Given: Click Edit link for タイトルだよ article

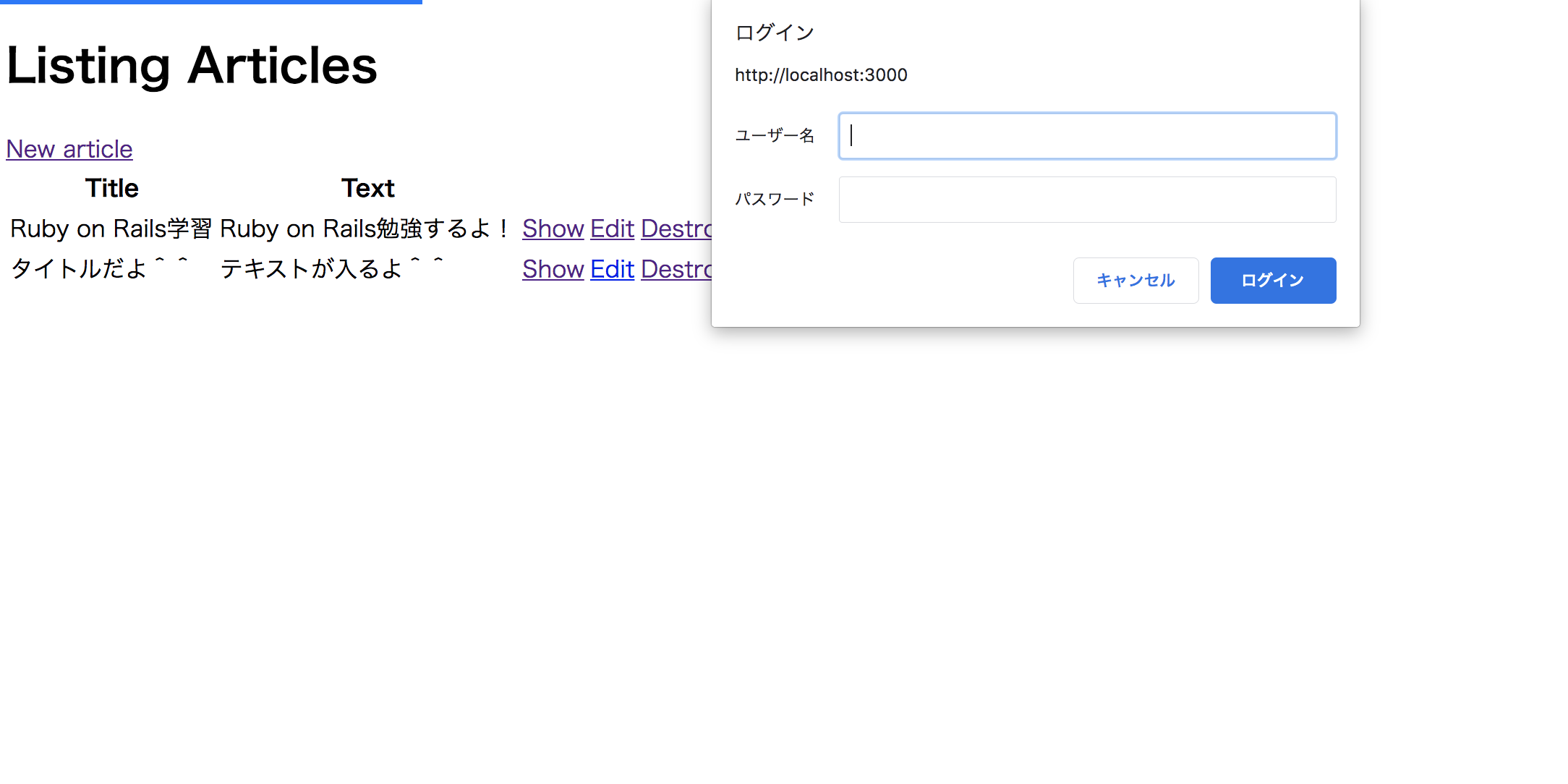Looking at the screenshot, I should pos(612,269).
